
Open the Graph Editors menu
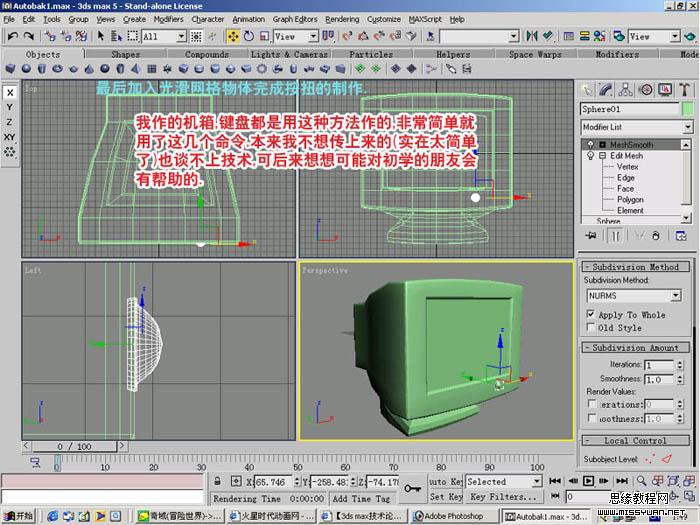[295, 19]
